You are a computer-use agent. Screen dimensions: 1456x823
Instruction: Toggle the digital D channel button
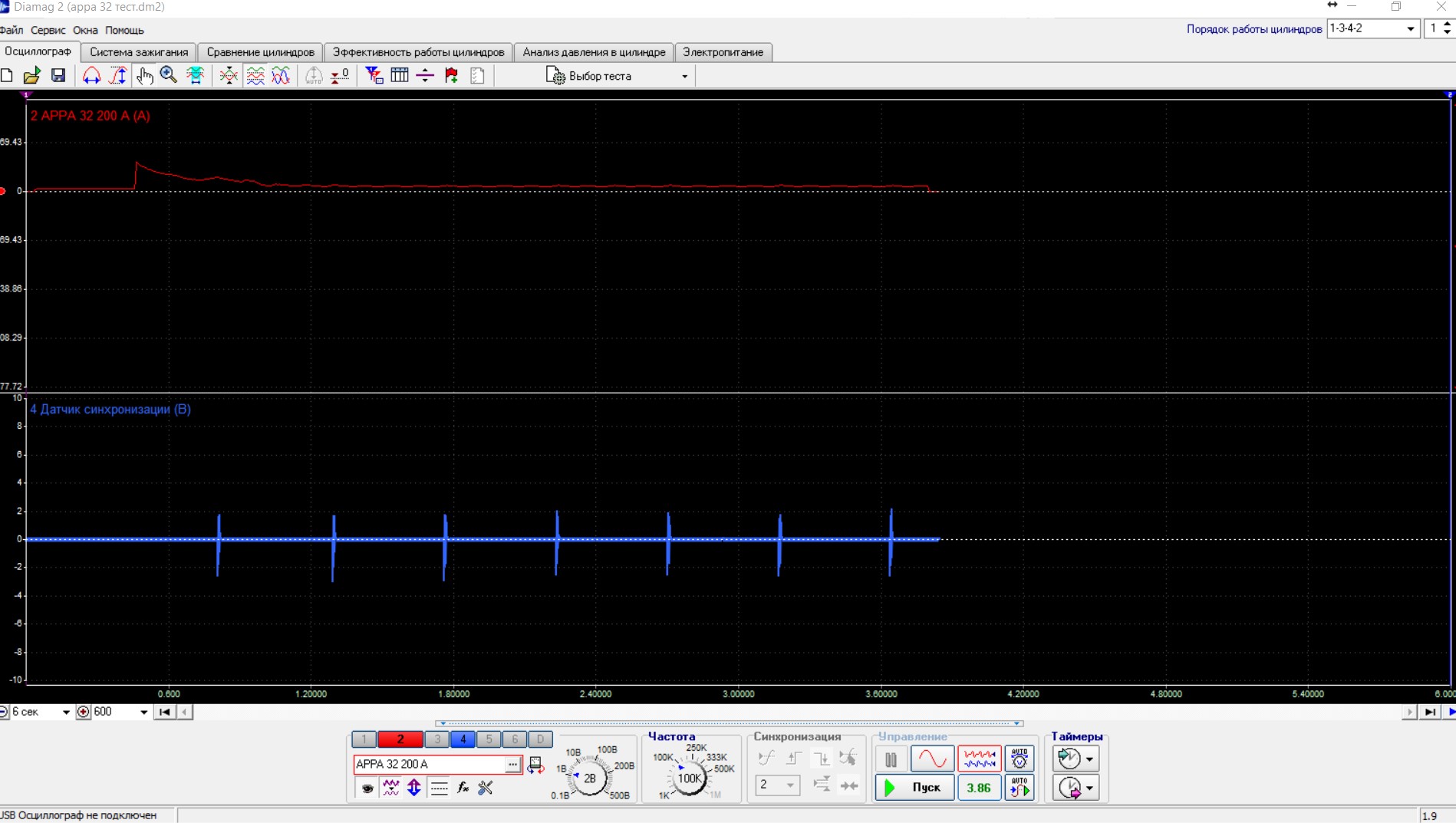point(540,739)
